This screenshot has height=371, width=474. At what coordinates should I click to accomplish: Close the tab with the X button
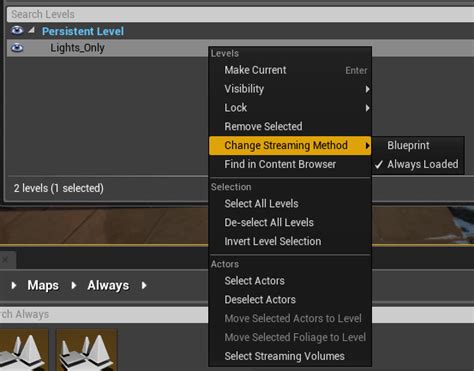[5, 259]
